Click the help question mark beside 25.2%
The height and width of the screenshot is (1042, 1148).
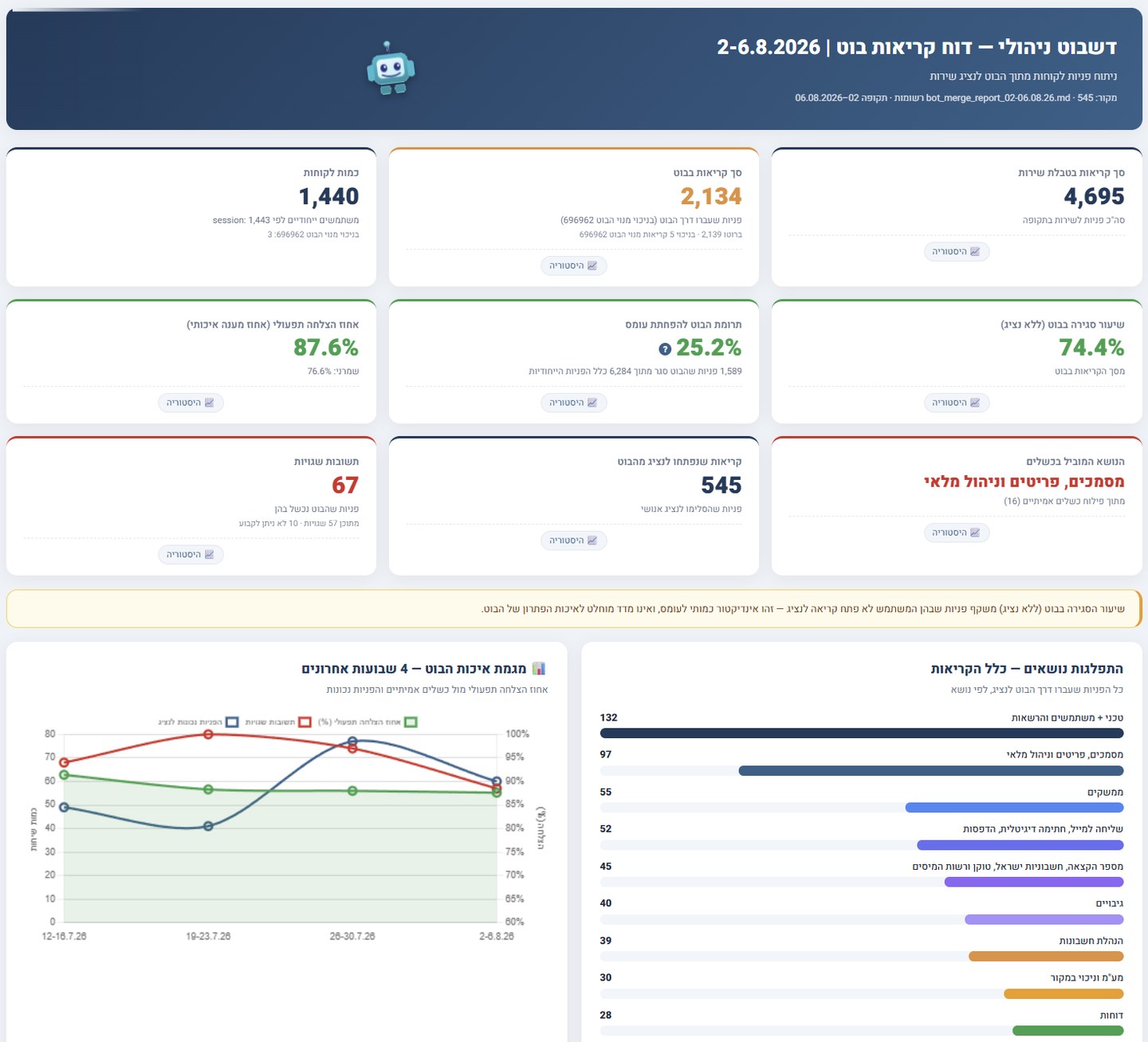click(665, 349)
